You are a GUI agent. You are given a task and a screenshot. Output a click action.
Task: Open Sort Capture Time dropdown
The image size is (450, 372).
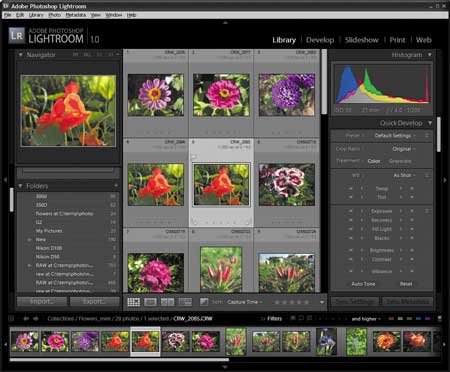pyautogui.click(x=245, y=302)
